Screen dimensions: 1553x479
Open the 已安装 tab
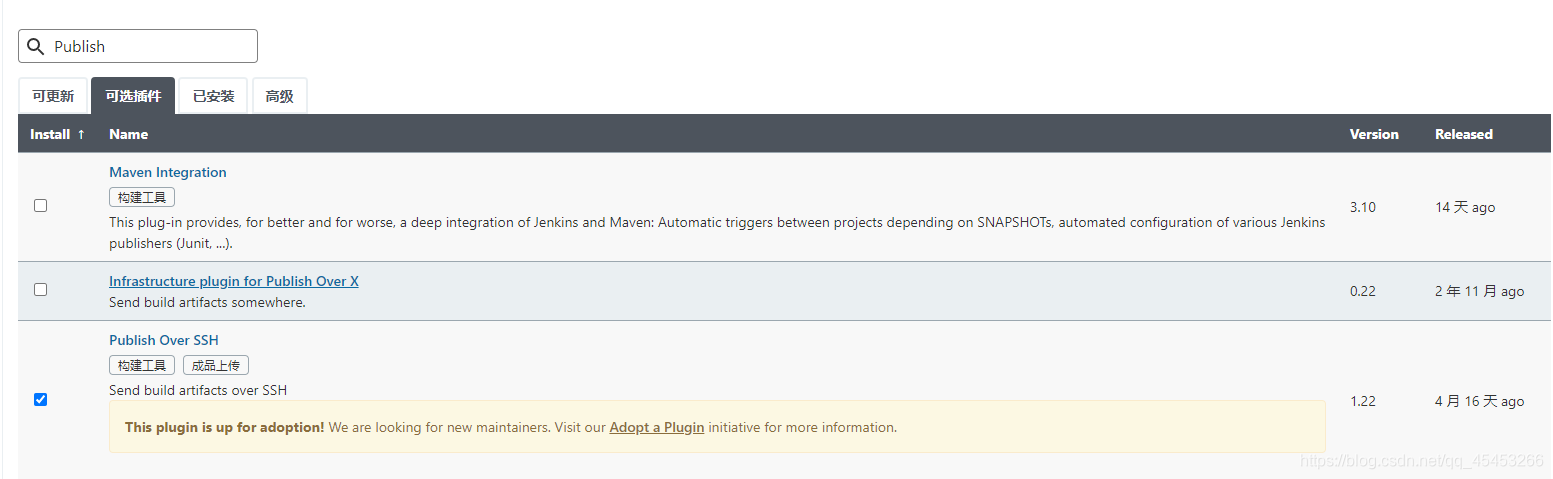[214, 96]
